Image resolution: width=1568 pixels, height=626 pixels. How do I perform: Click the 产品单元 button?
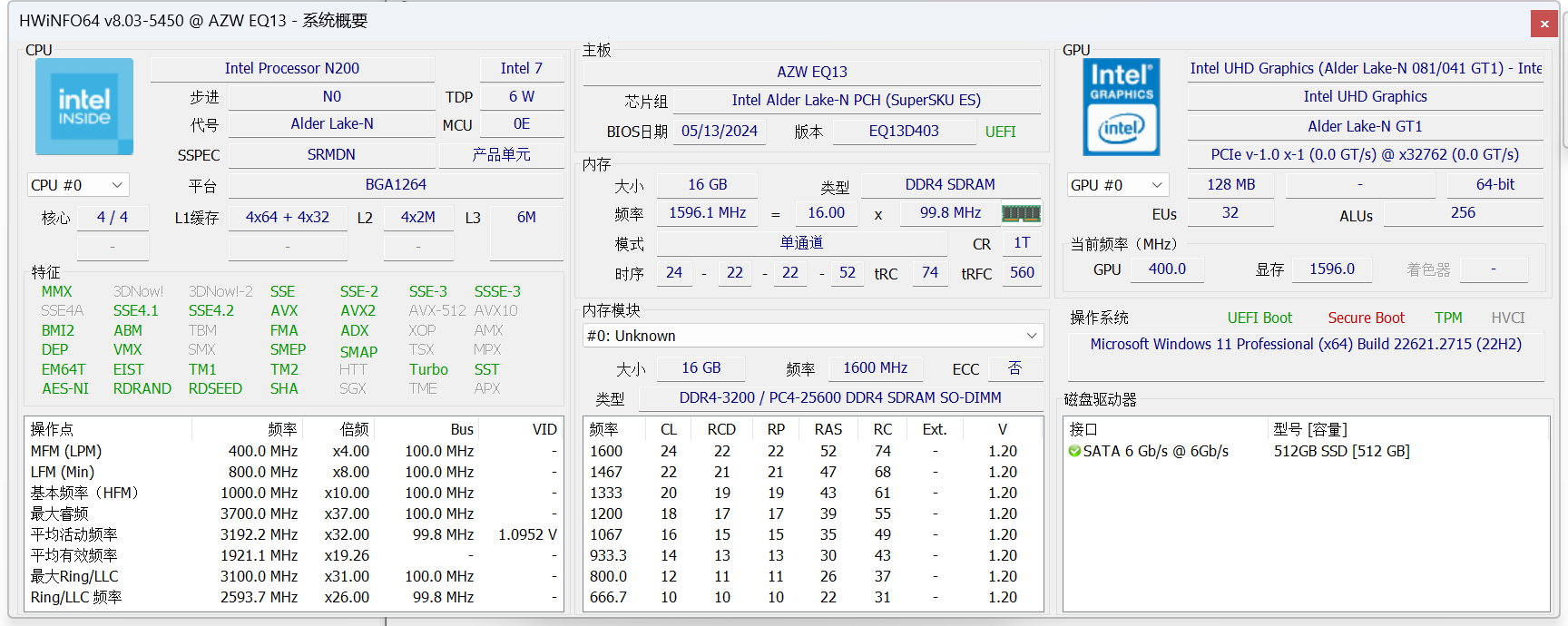point(501,155)
